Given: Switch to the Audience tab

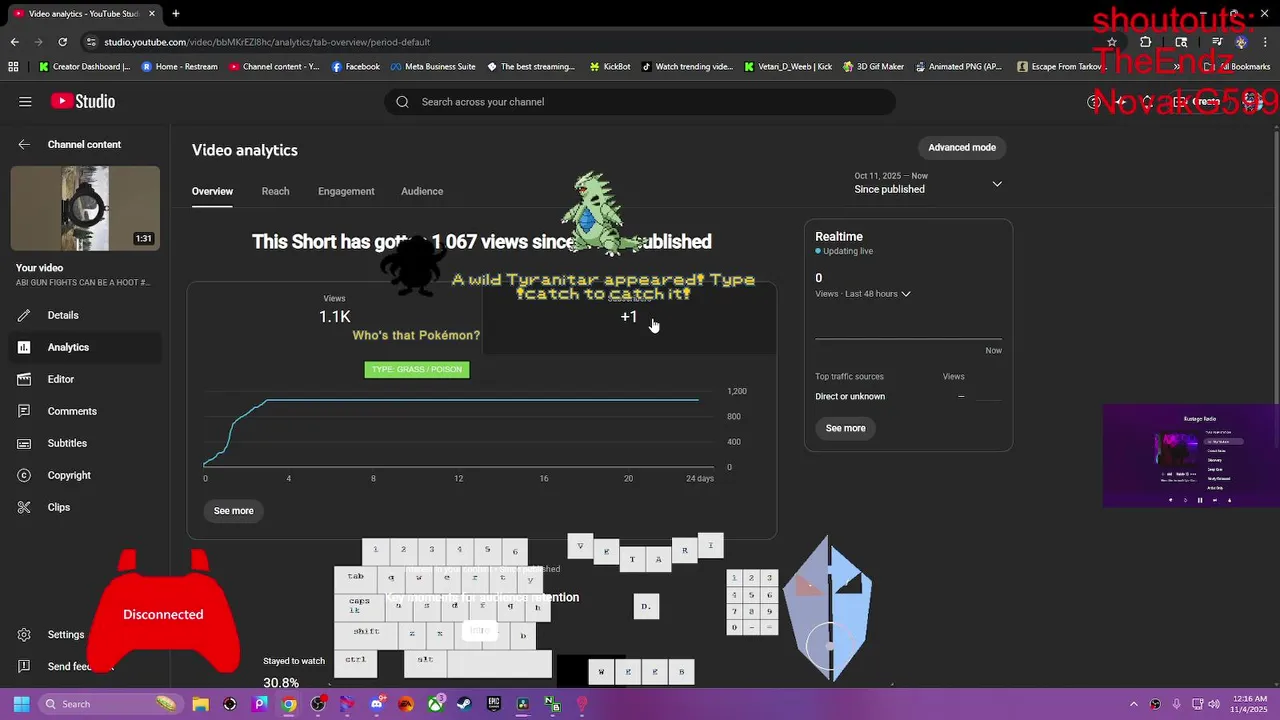Looking at the screenshot, I should (x=422, y=191).
